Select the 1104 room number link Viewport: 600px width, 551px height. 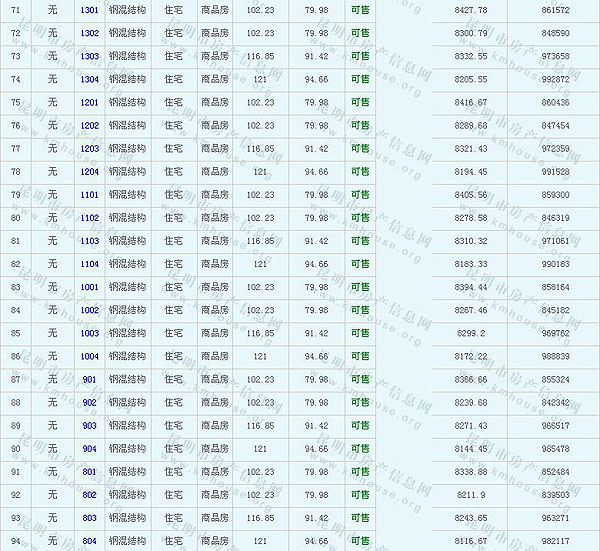(89, 264)
